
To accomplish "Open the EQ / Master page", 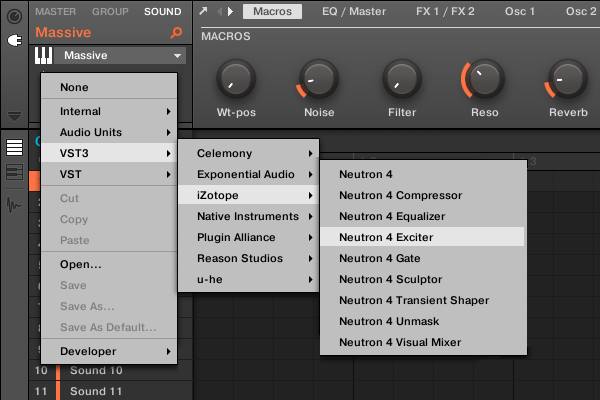I will tap(354, 11).
